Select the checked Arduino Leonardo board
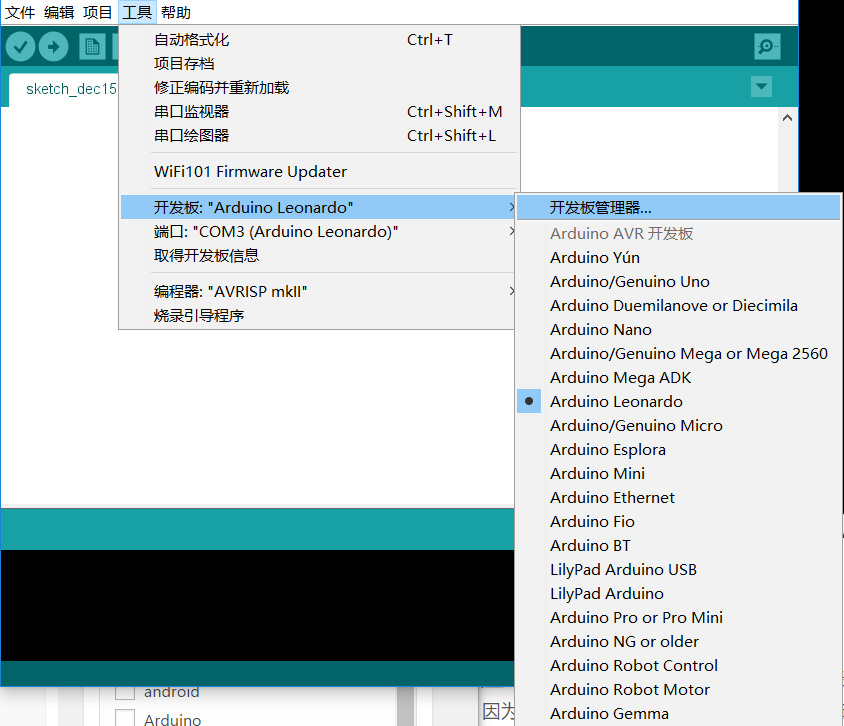844x726 pixels. coord(678,401)
